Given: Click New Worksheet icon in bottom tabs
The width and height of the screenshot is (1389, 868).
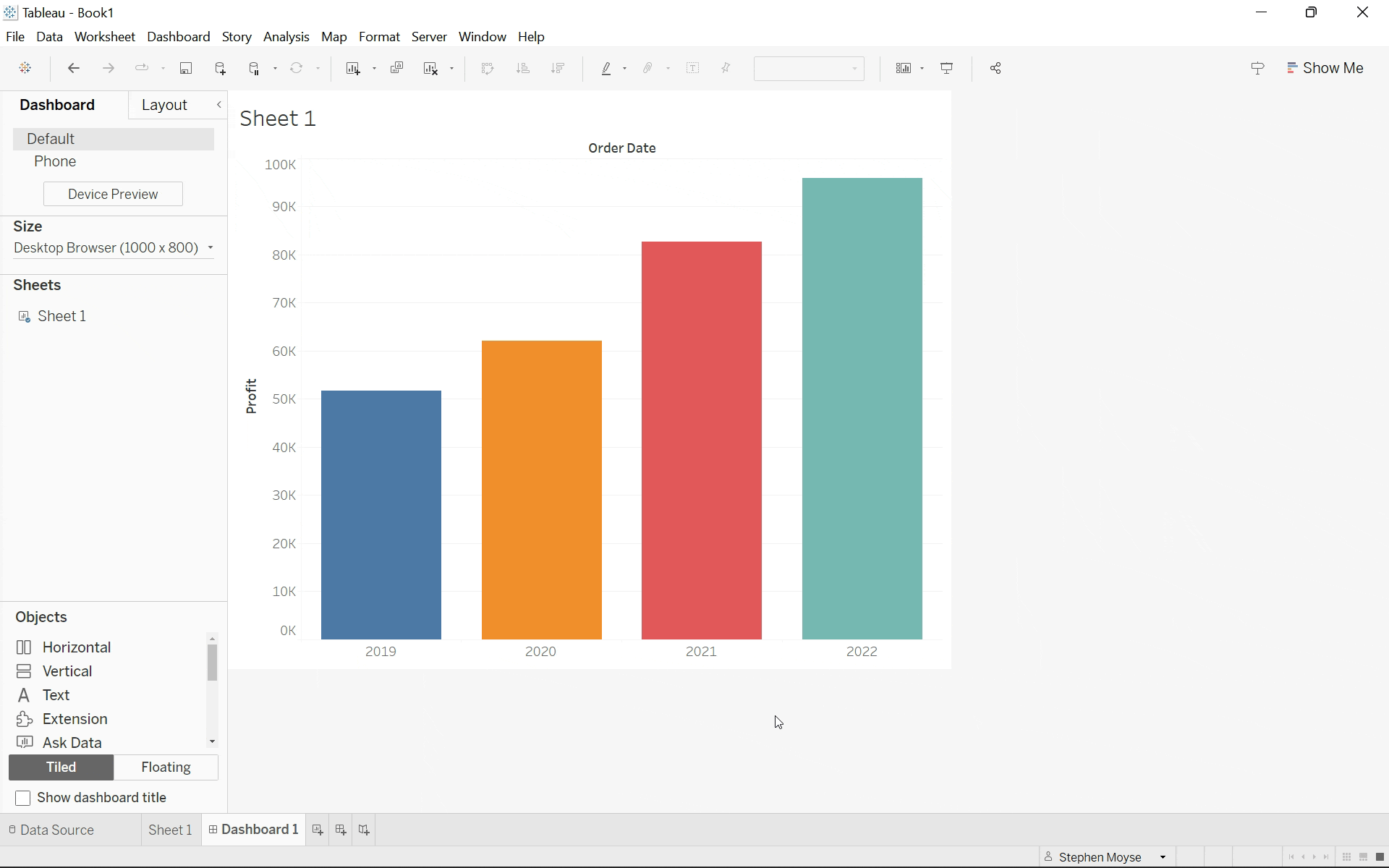Looking at the screenshot, I should [318, 830].
